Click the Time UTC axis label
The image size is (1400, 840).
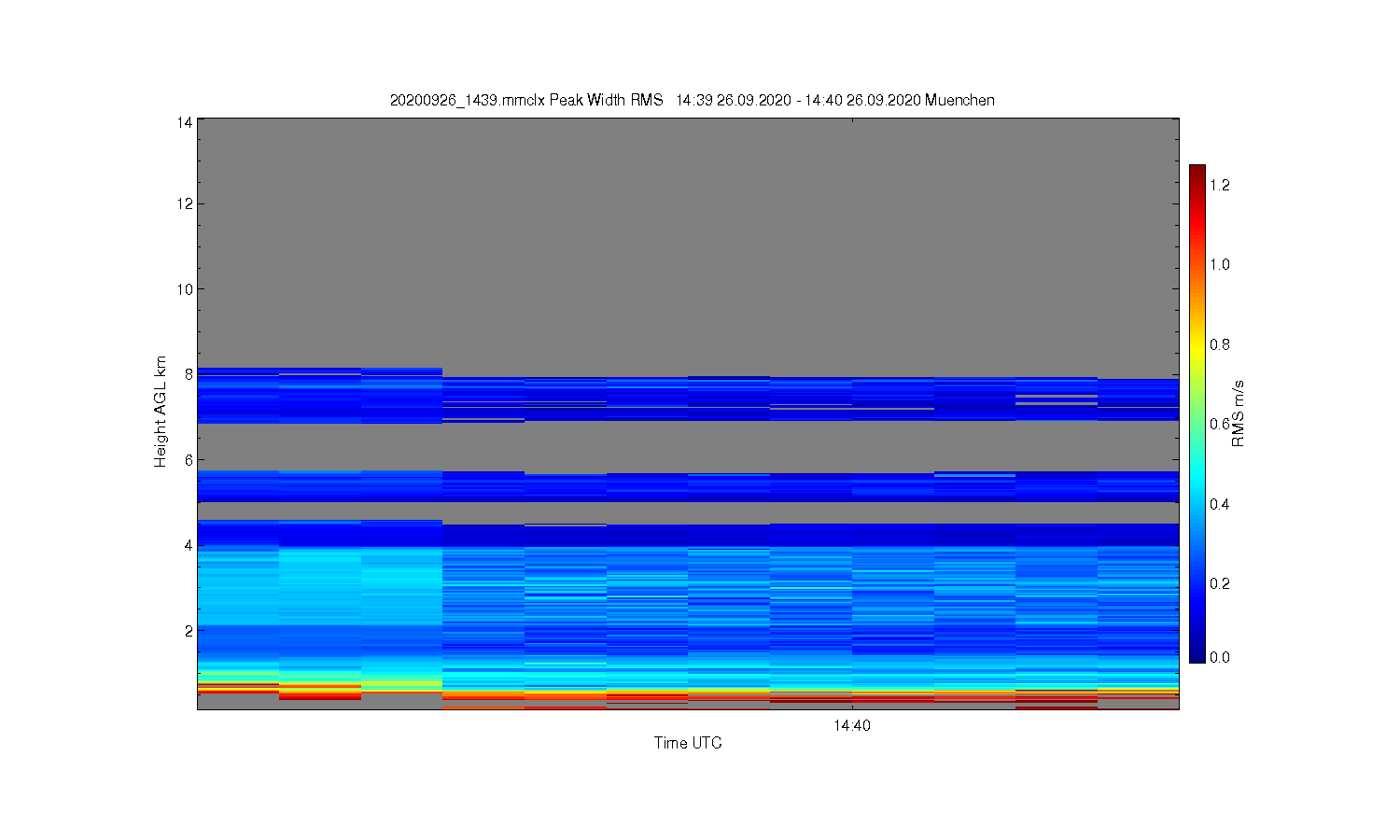pyautogui.click(x=688, y=743)
